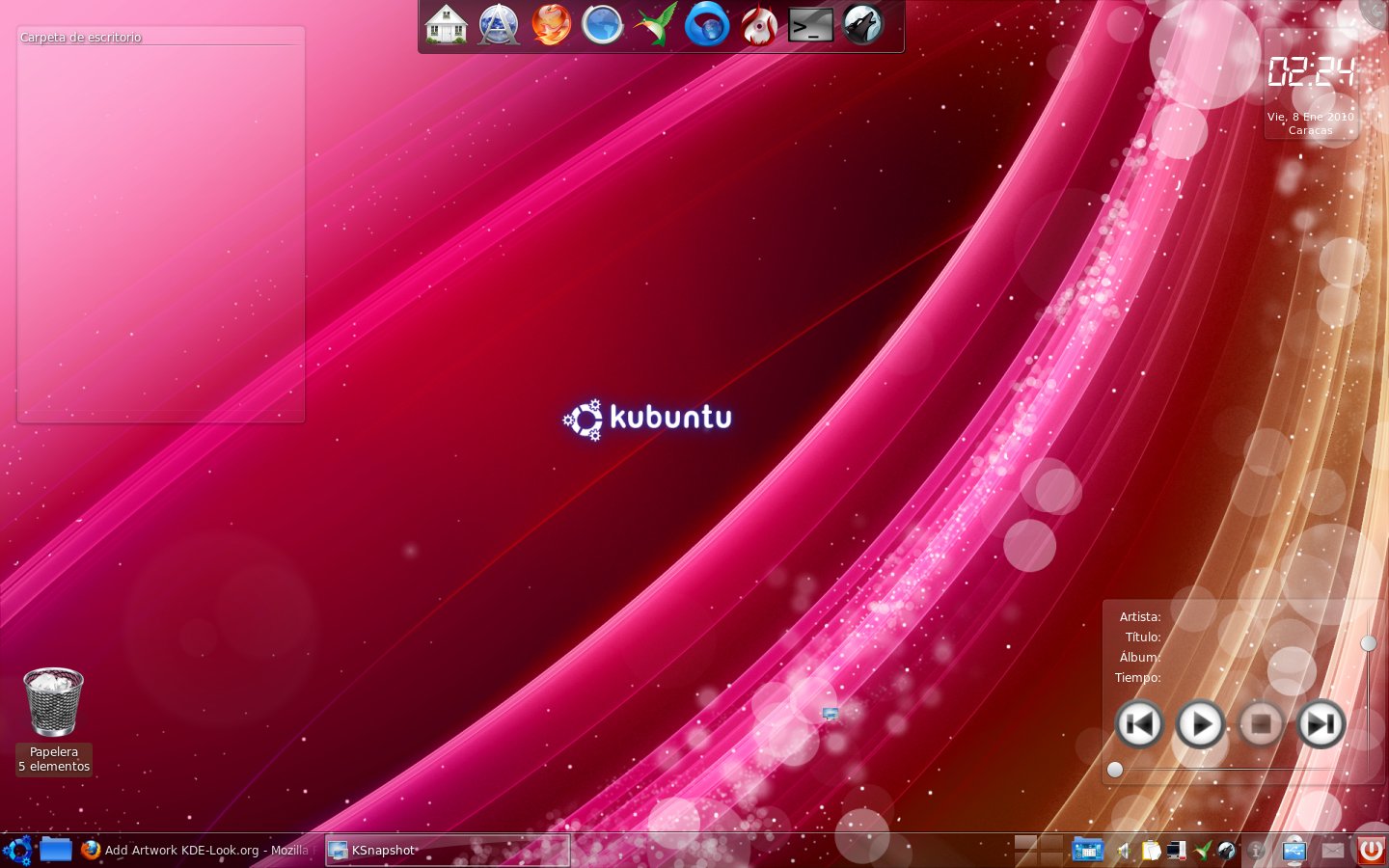Open the blue dashboard folder icon in the tray
1389x868 pixels.
click(1088, 850)
